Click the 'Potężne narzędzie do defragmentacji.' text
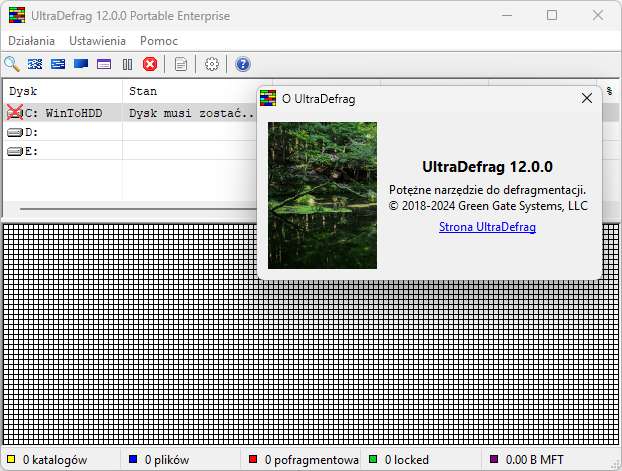The image size is (622, 471). tap(487, 190)
